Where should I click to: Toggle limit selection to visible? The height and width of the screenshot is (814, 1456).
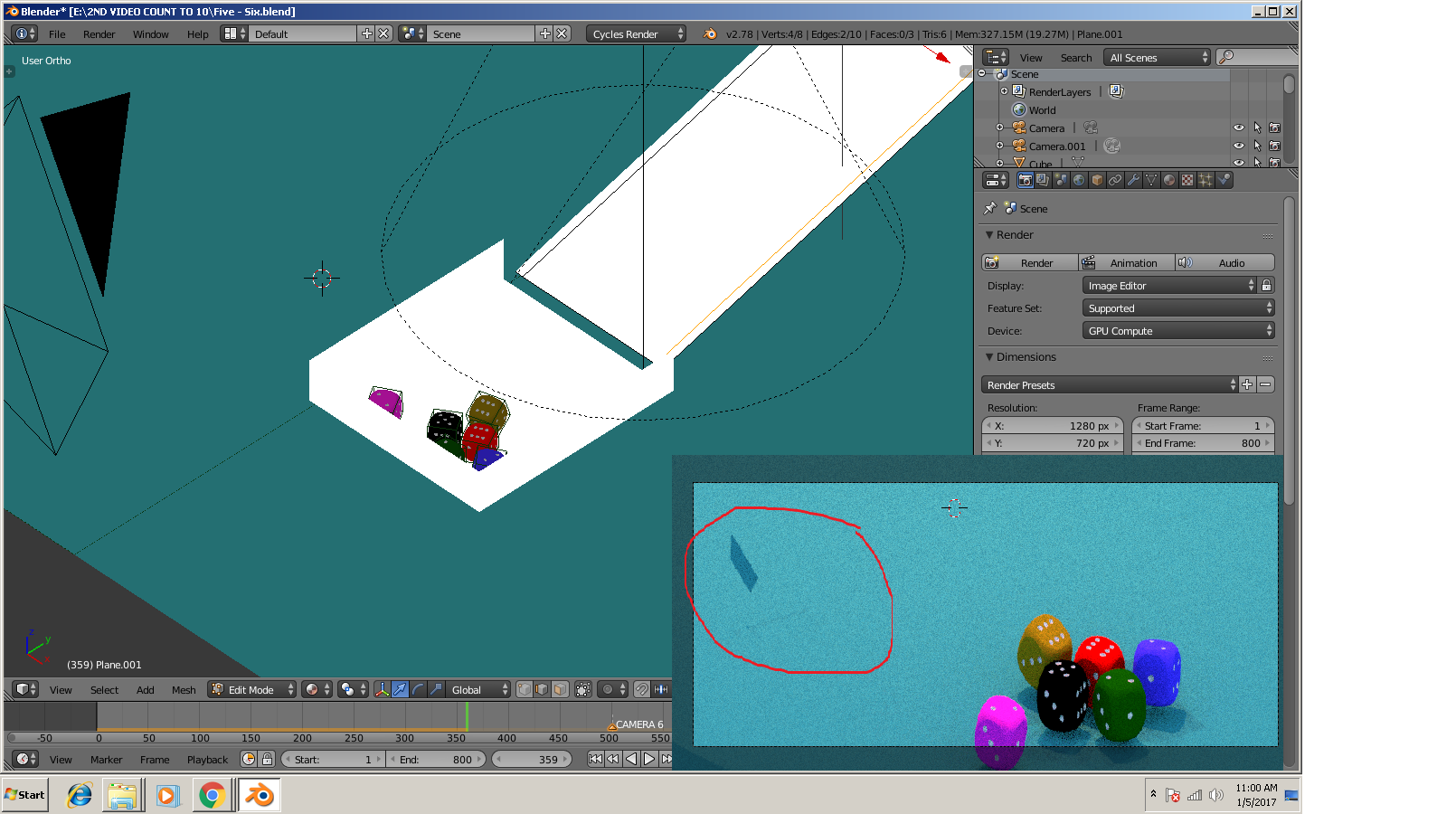(x=583, y=689)
